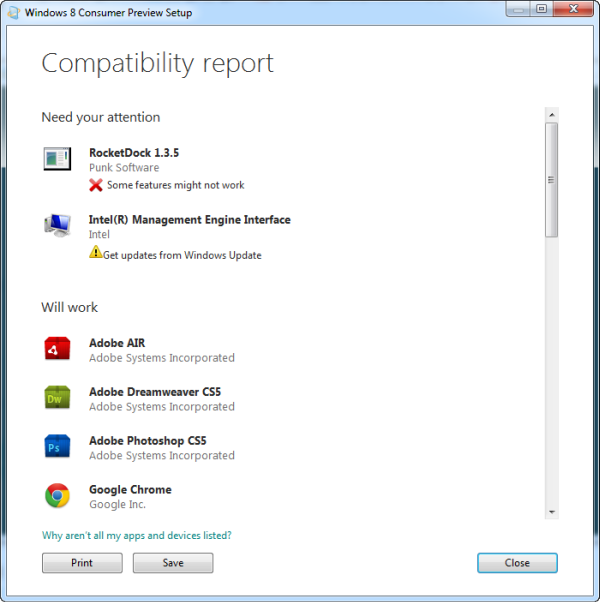Click the Adobe Photoshop CS5 Ps icon
Viewport: 600px width, 602px height.
click(57, 446)
